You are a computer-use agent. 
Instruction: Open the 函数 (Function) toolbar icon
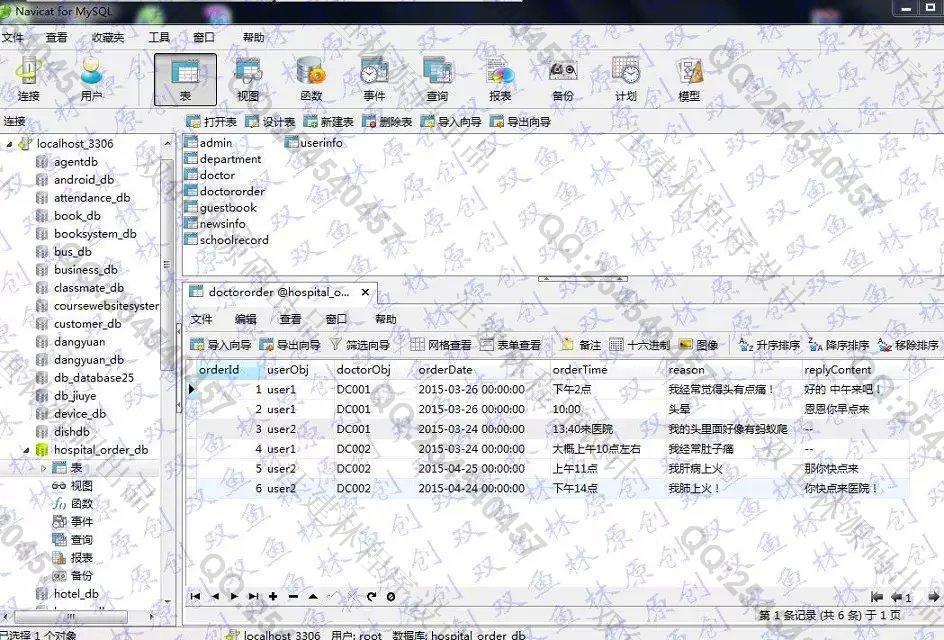311,78
